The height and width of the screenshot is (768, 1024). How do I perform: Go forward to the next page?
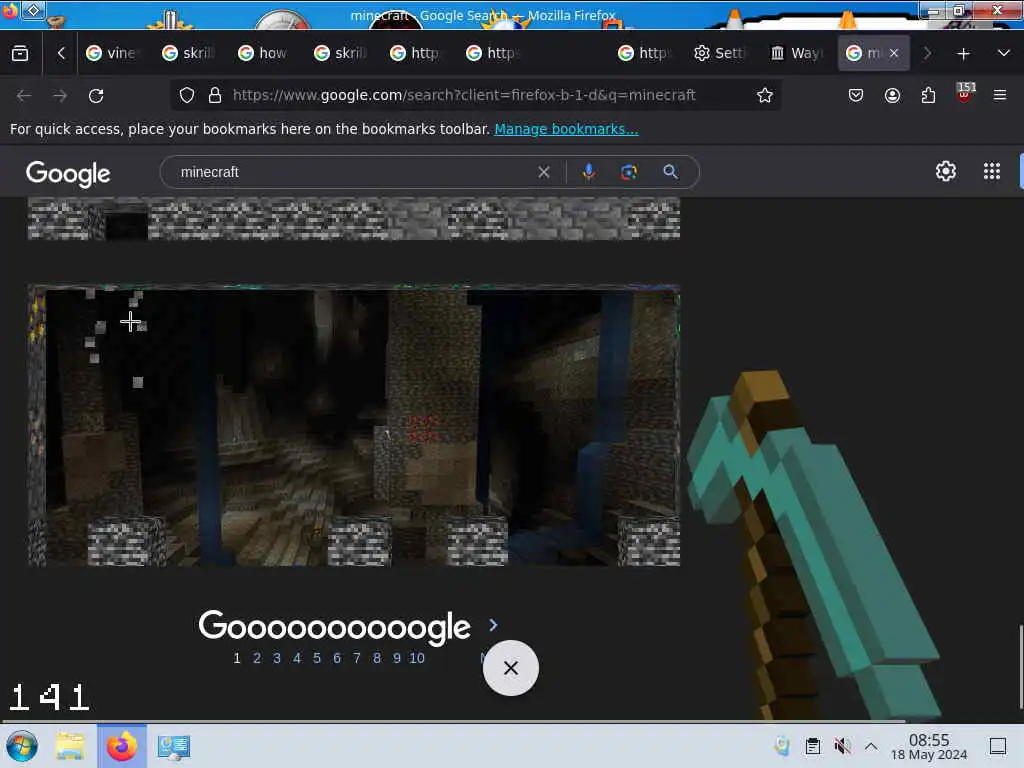click(x=60, y=95)
